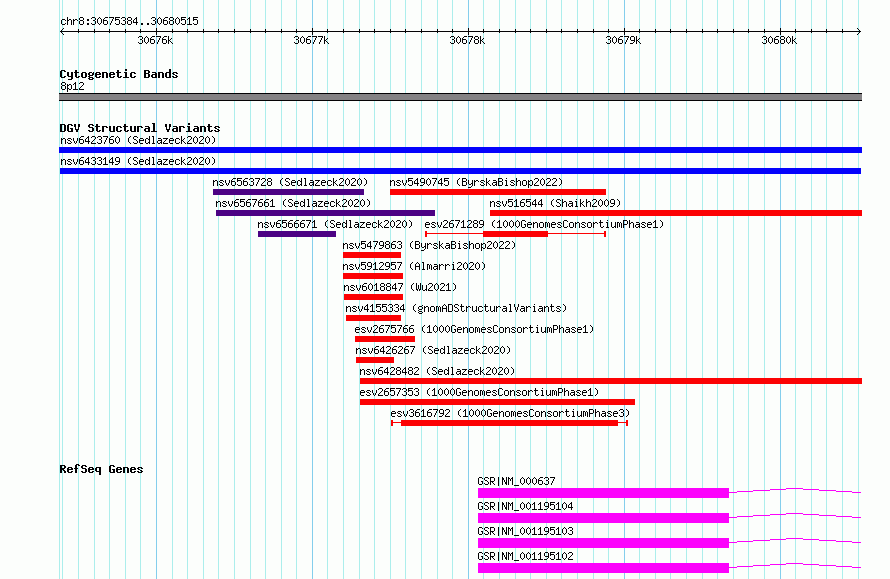Click the blue nsv6433149 variant bar
Viewport: 890px width, 579px height.
pyautogui.click(x=460, y=171)
